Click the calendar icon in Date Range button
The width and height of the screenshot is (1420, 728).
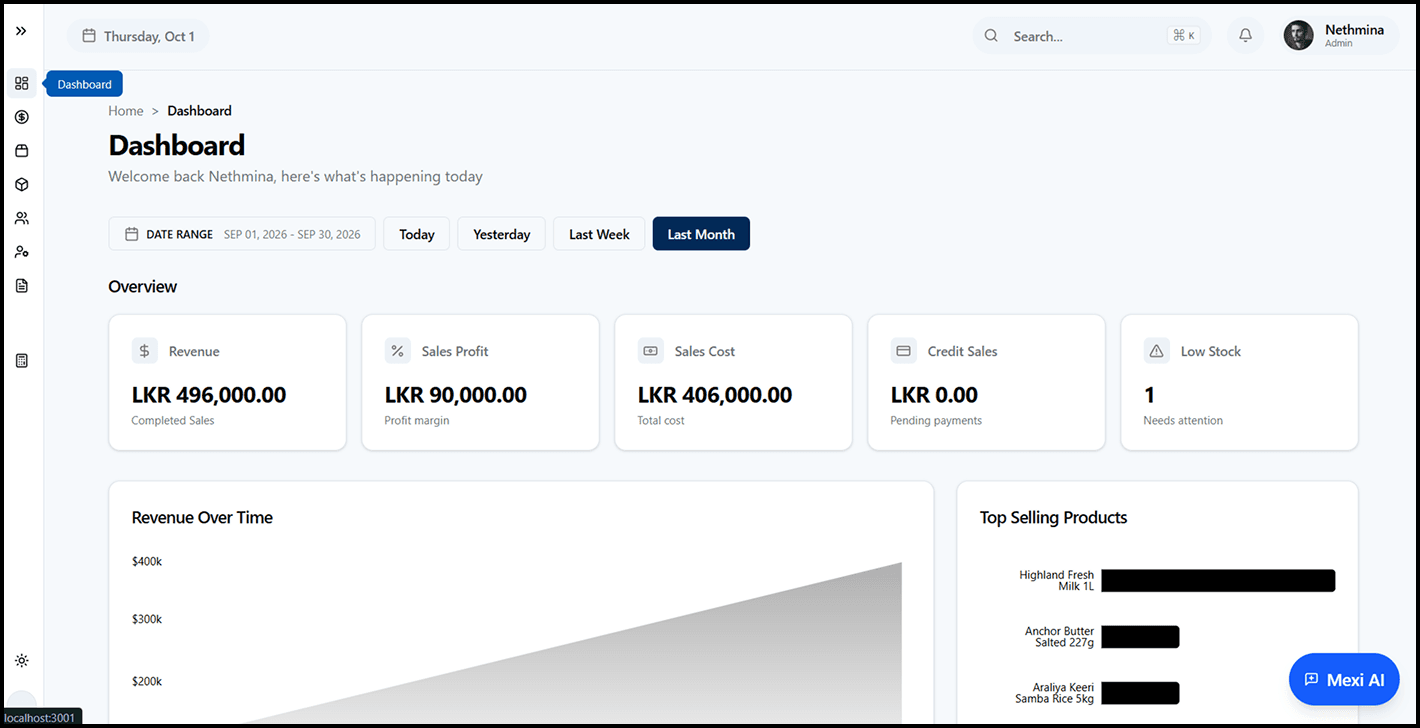(x=131, y=234)
